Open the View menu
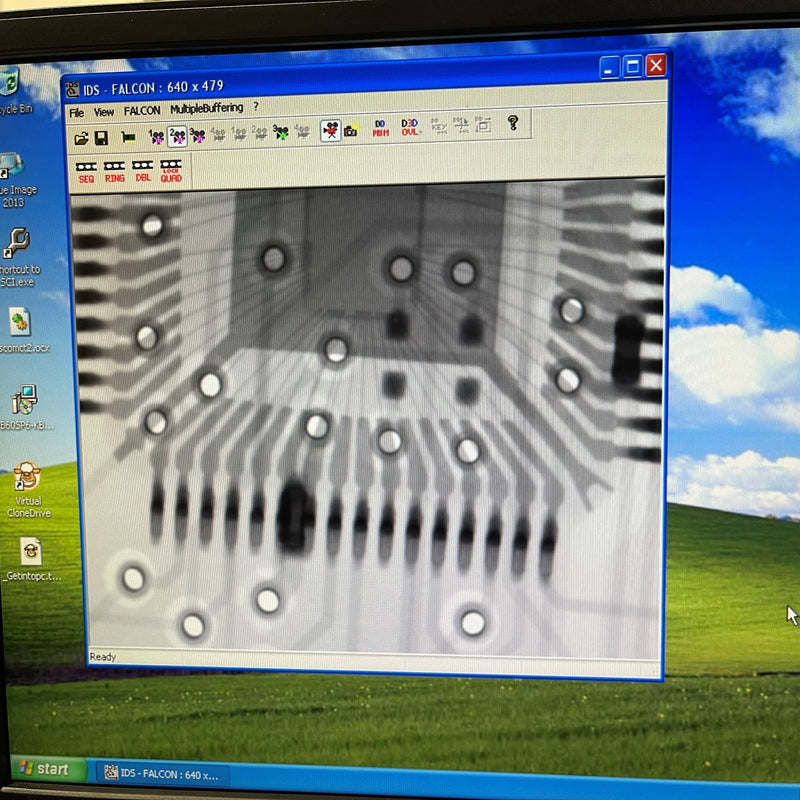Image resolution: width=800 pixels, height=800 pixels. tap(102, 110)
